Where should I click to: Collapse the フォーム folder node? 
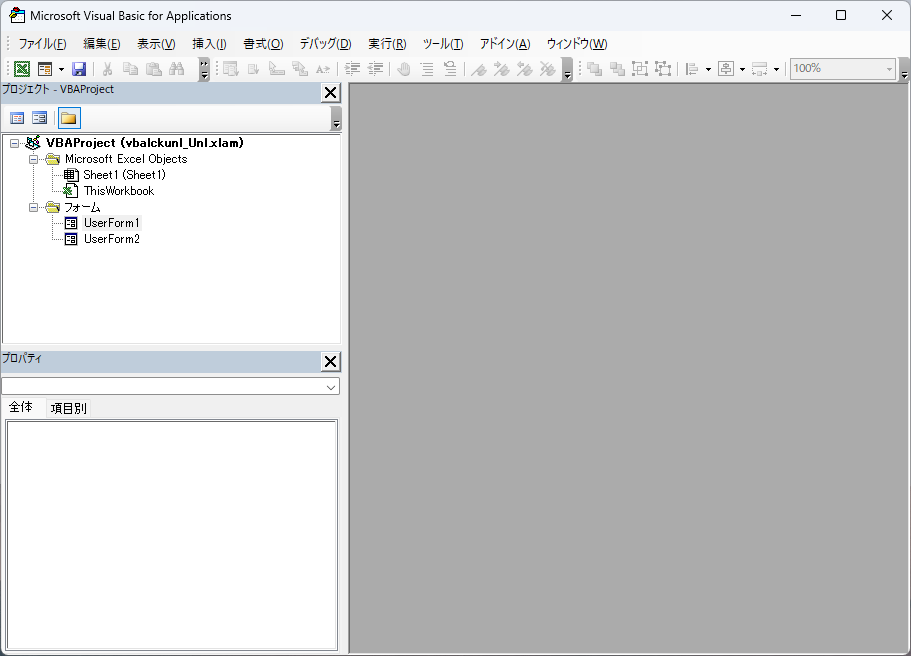pyautogui.click(x=33, y=207)
